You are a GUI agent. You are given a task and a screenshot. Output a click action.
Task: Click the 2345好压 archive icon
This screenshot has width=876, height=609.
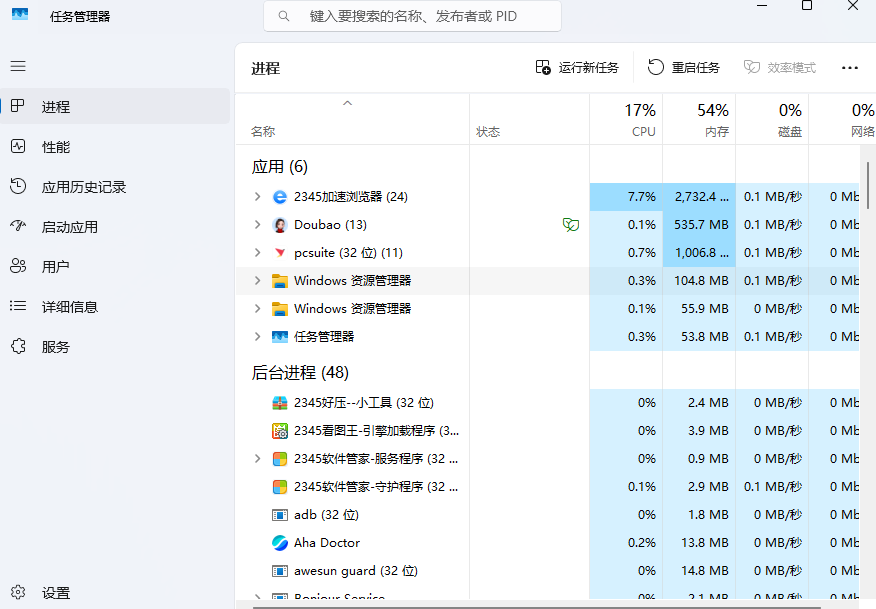click(x=279, y=403)
